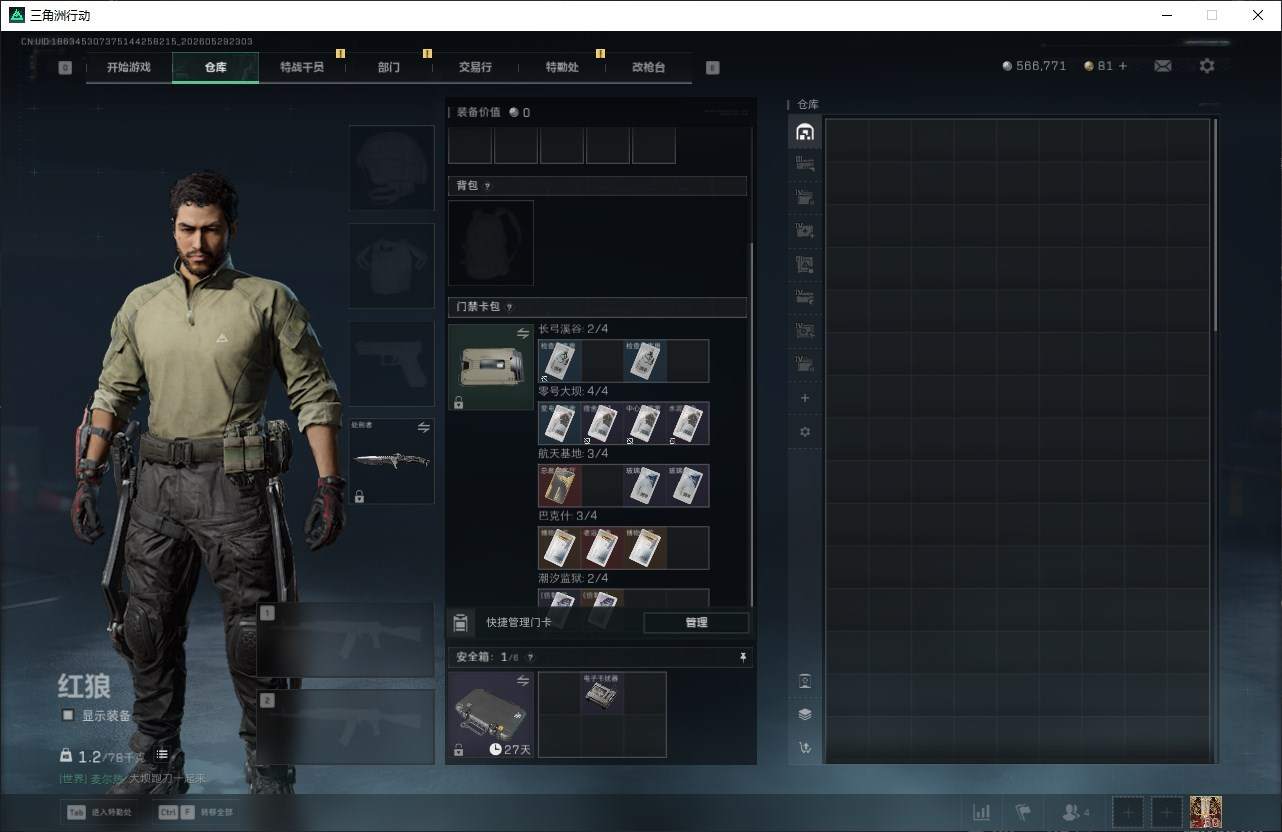Pin the safe box panel
Viewport: 1282px width, 832px height.
tap(743, 657)
